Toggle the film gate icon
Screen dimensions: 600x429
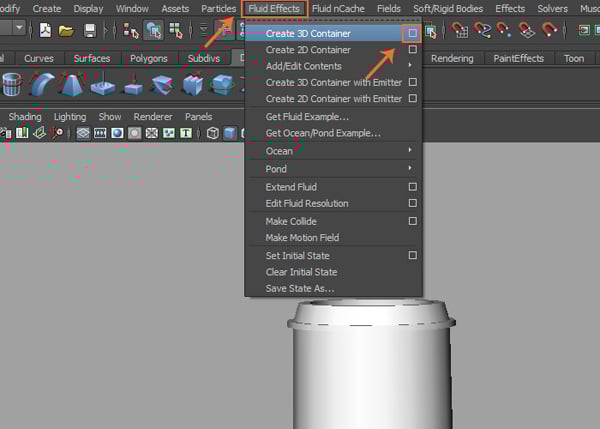[100, 133]
